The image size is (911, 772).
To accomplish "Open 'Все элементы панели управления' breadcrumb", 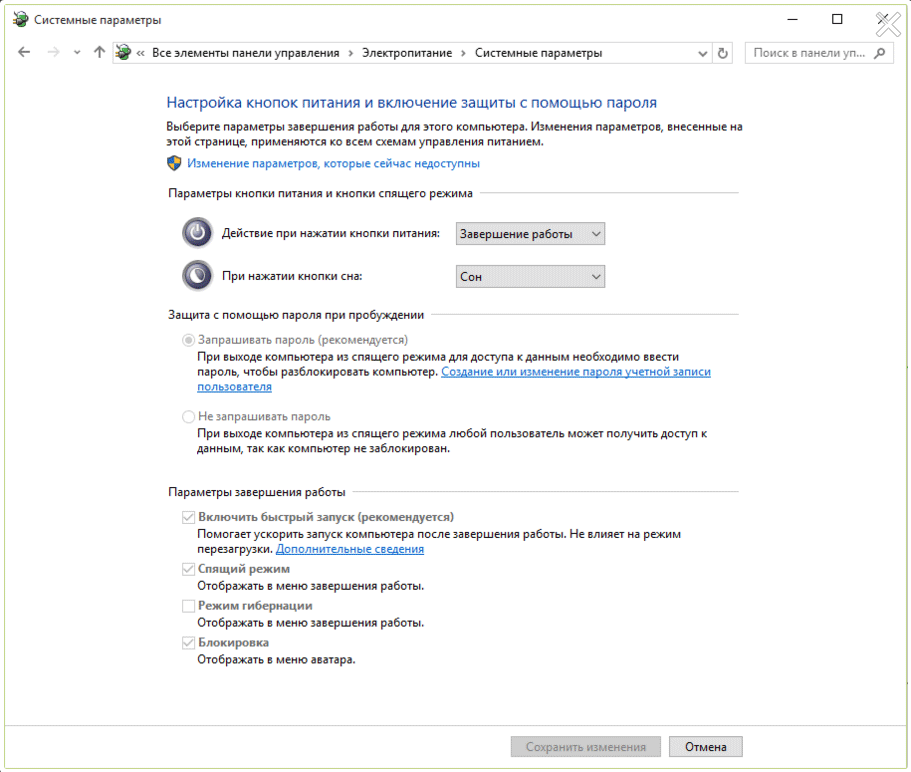I will point(245,53).
